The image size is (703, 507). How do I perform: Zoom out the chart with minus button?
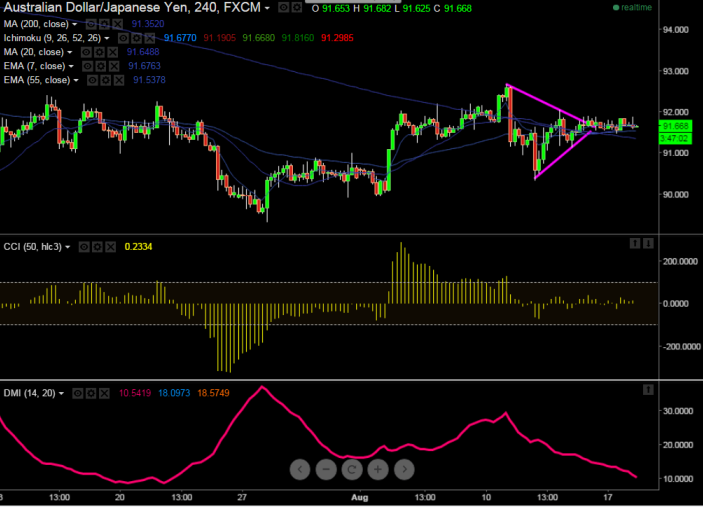[x=326, y=469]
